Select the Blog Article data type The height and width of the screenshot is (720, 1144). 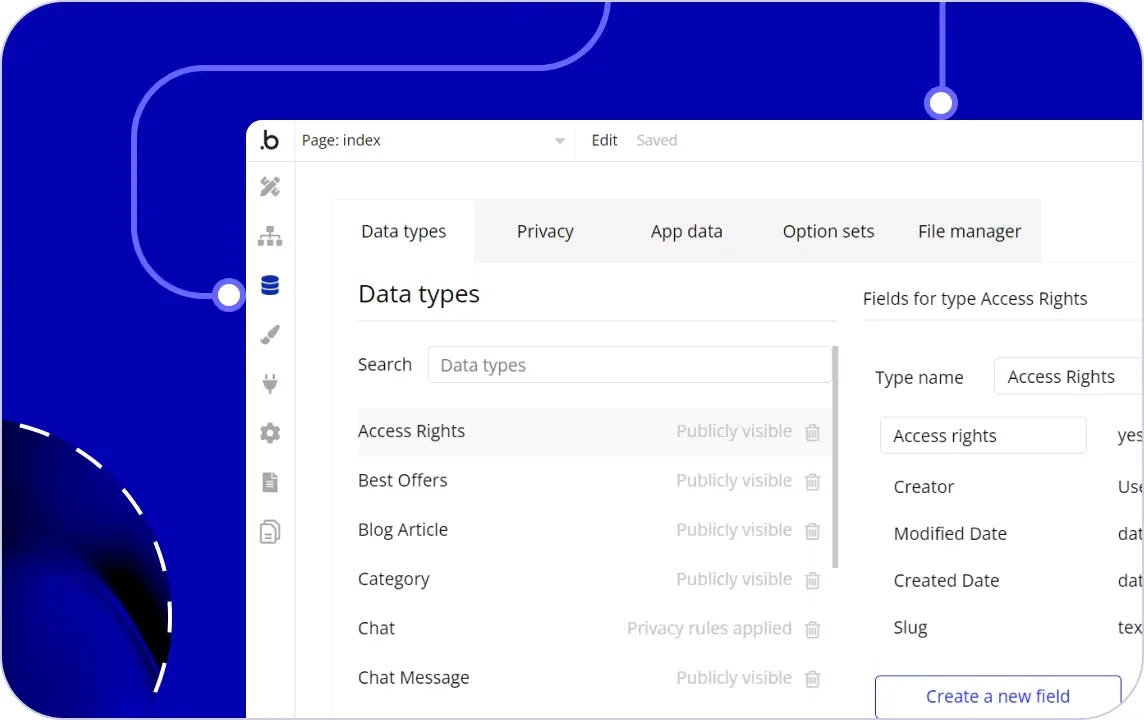pos(594,530)
